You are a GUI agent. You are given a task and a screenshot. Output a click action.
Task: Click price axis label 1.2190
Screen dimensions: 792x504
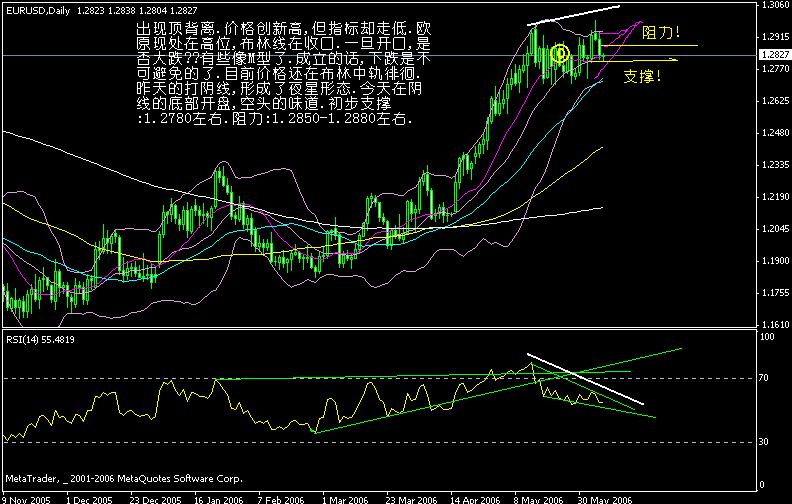(x=775, y=197)
